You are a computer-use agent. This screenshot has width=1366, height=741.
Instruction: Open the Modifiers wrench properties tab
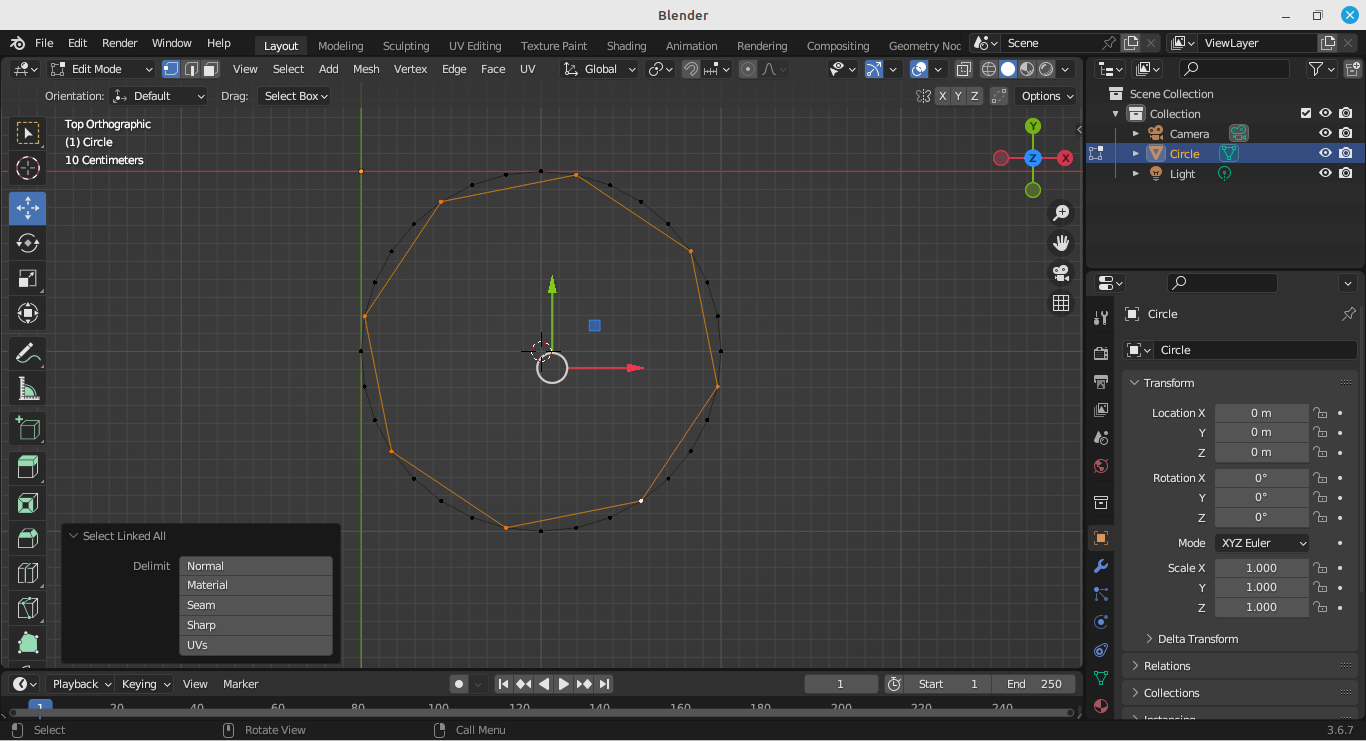(1101, 566)
